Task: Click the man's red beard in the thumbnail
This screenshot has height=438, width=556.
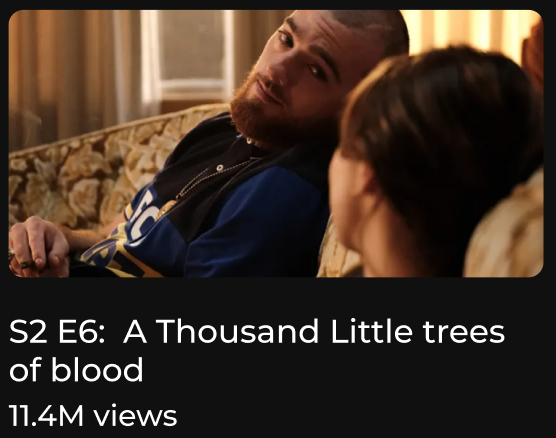Action: [x=269, y=117]
